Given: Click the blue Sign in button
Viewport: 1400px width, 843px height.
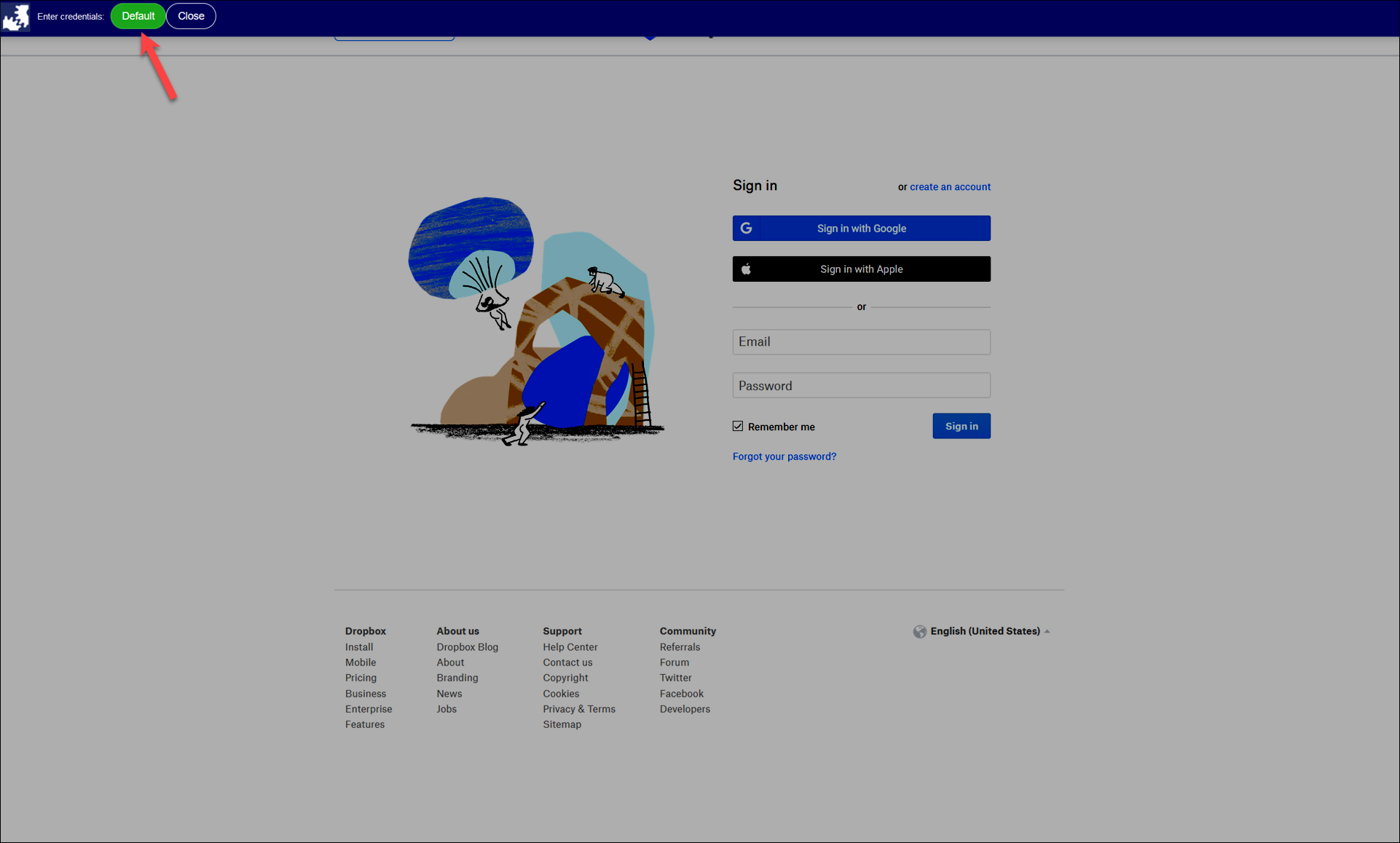Looking at the screenshot, I should pos(961,426).
